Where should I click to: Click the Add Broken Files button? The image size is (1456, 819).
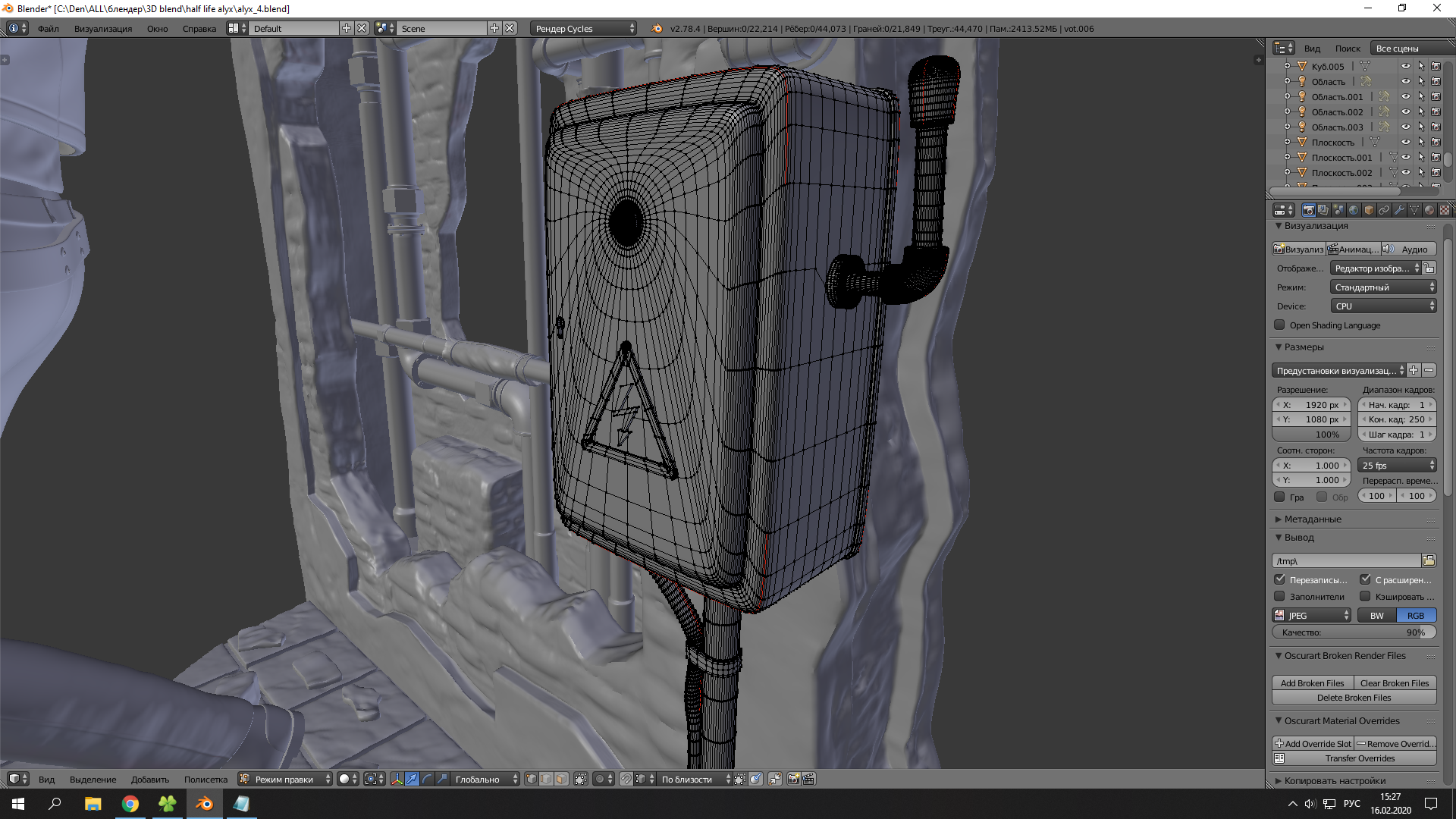[1312, 683]
